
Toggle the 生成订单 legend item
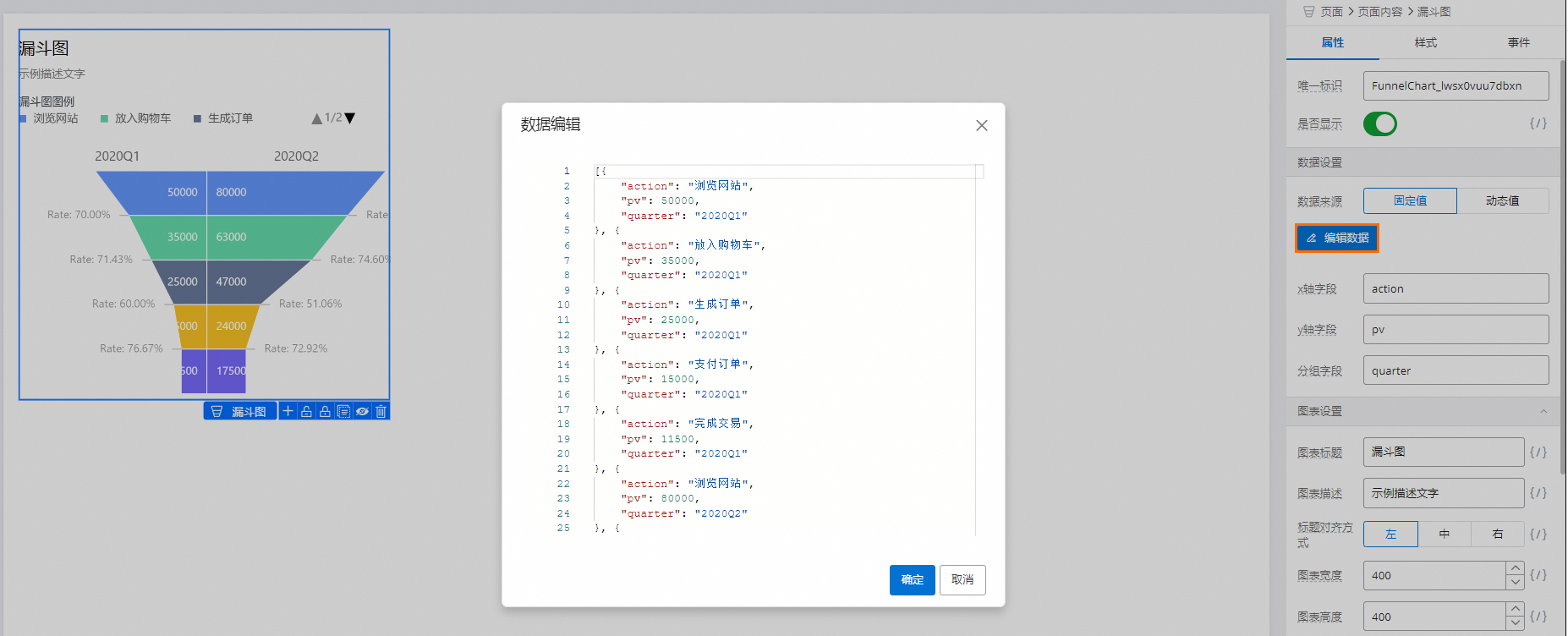(x=223, y=118)
